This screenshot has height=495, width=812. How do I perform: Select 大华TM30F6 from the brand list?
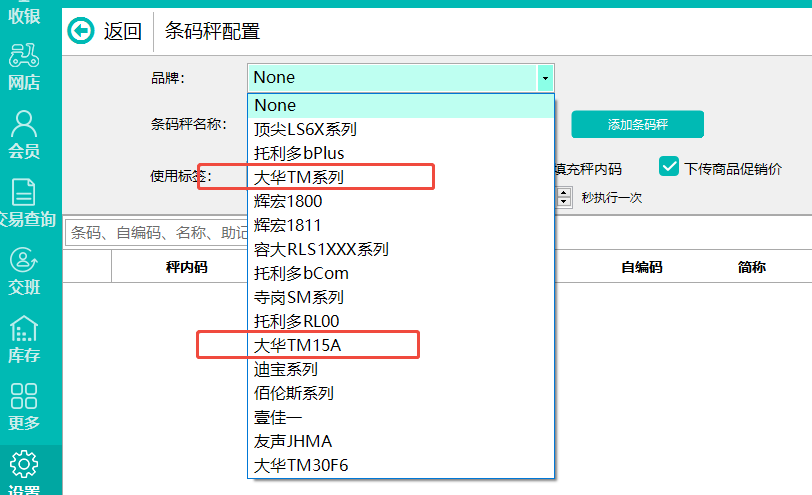401,465
